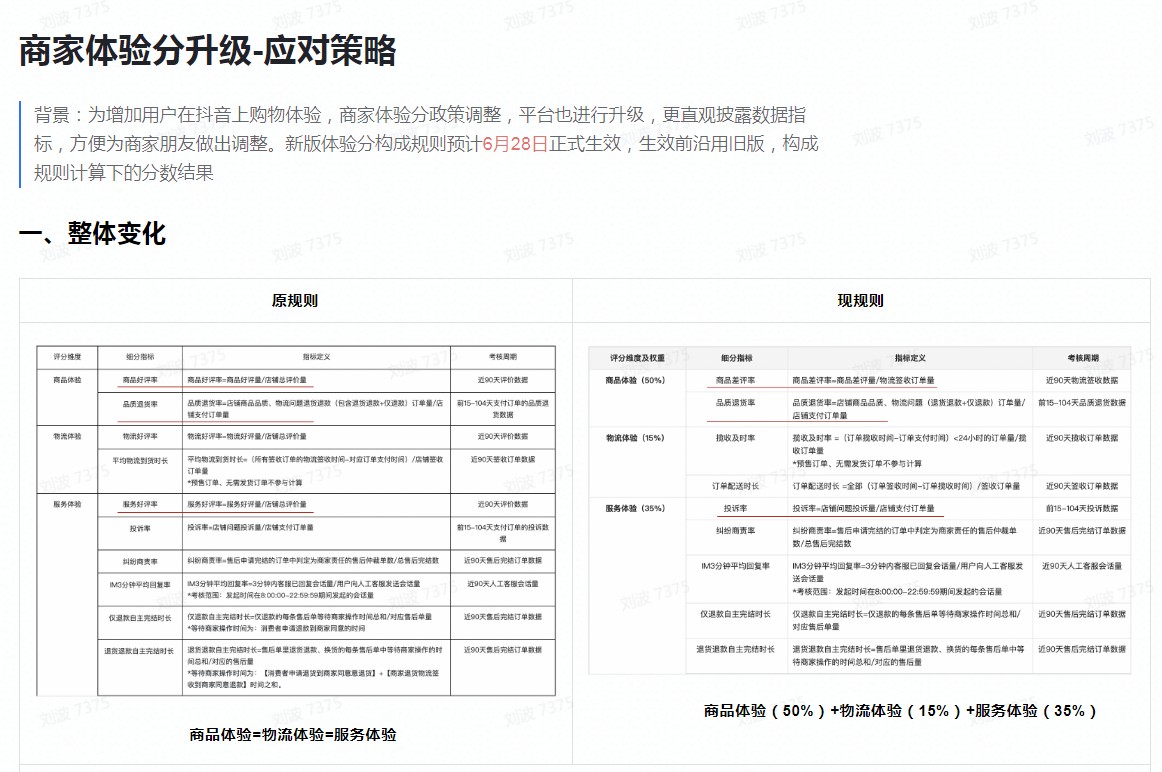Click the document title 商家体验分升级-应对策略
Screen dimensions: 1162x772
208,51
